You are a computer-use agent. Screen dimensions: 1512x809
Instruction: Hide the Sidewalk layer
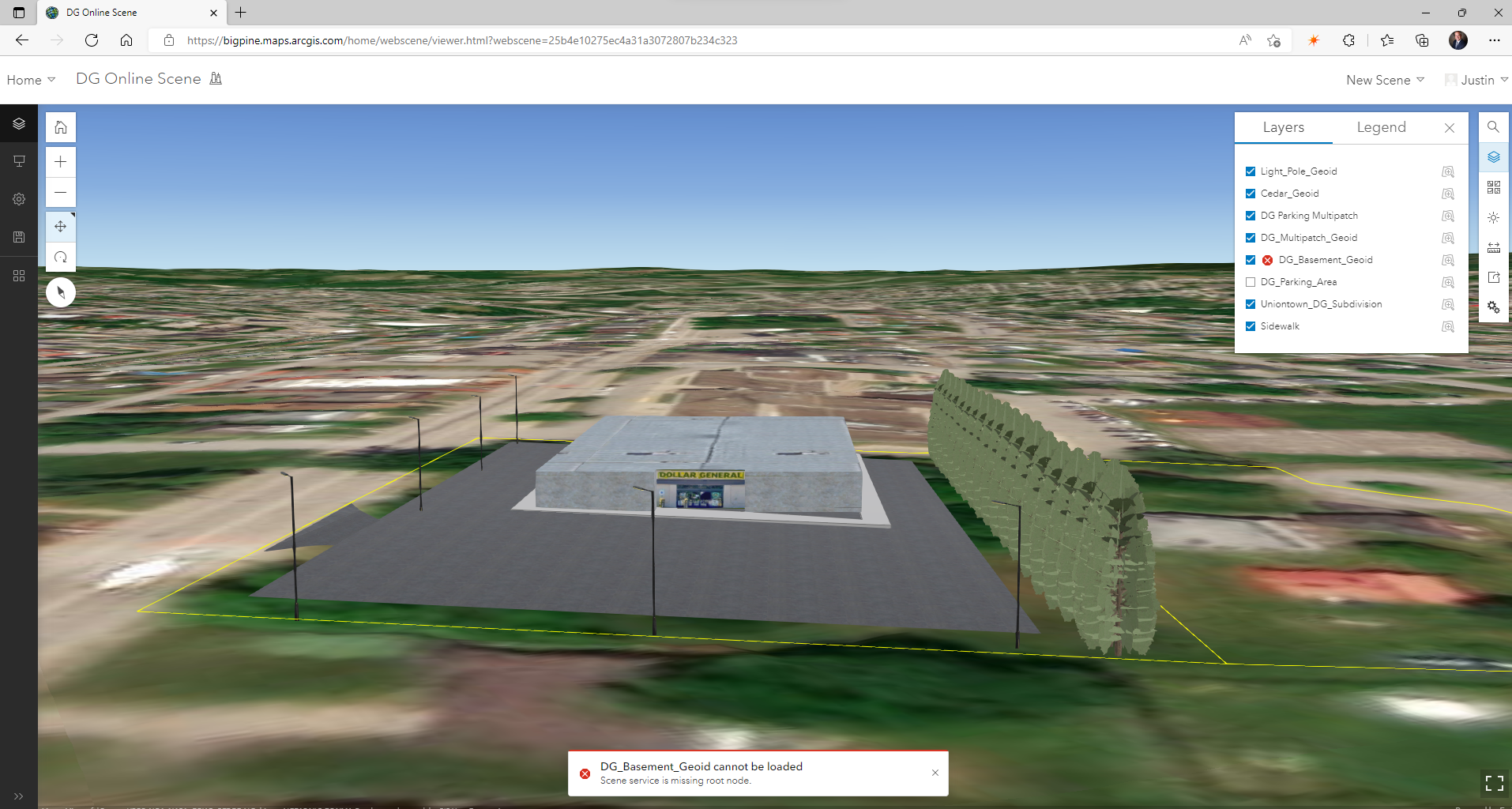(x=1251, y=325)
